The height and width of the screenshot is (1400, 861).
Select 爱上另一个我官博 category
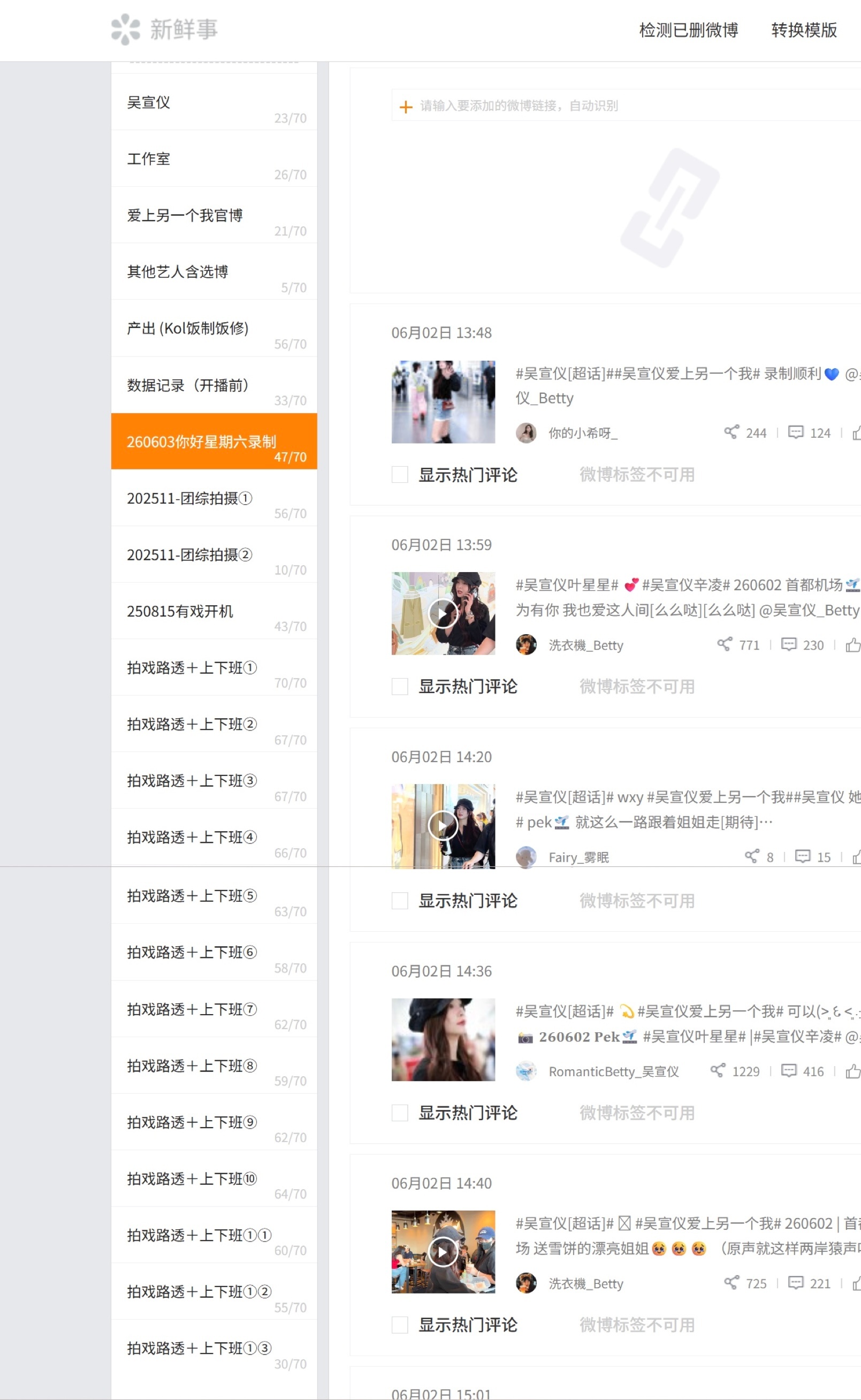(214, 215)
